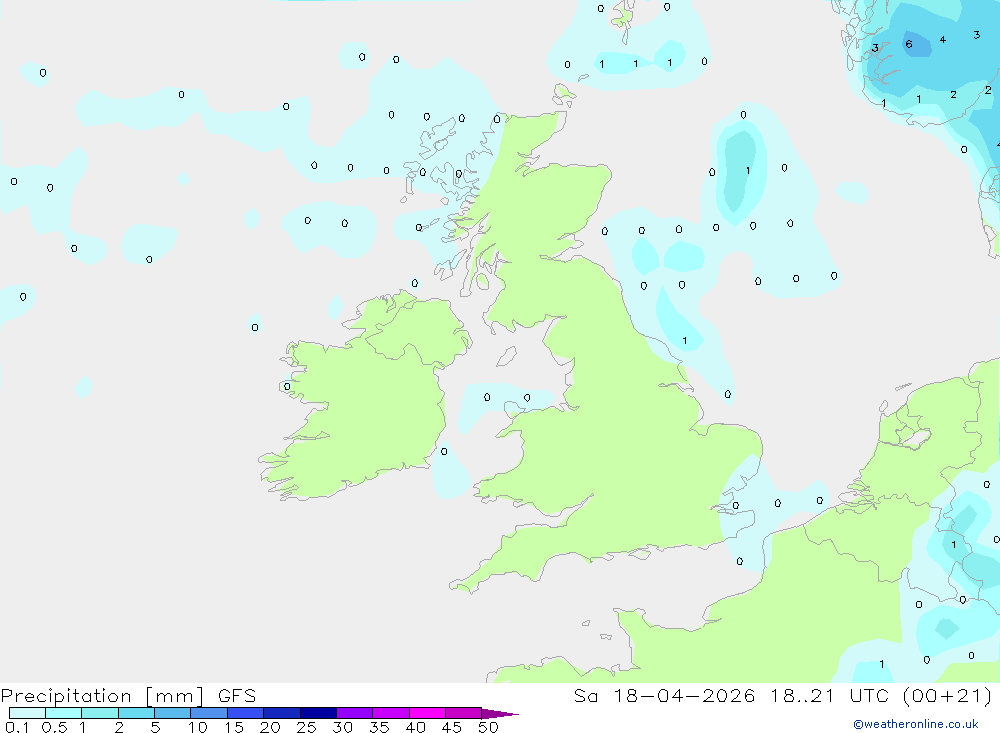The height and width of the screenshot is (733, 1000).
Task: Click the 'Sa 18-04-2026' date text
Action: click(664, 696)
